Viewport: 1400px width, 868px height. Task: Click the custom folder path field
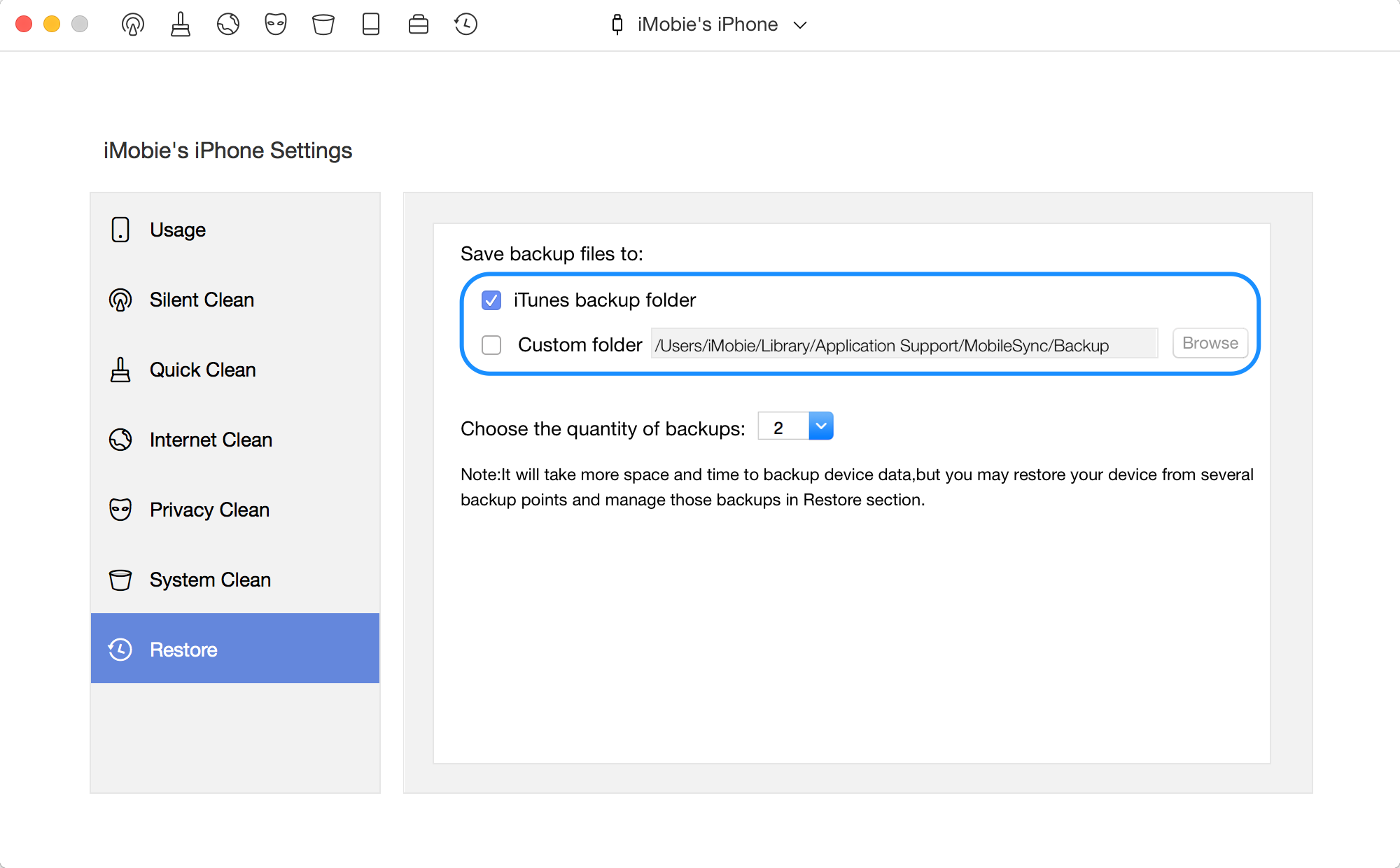(904, 344)
